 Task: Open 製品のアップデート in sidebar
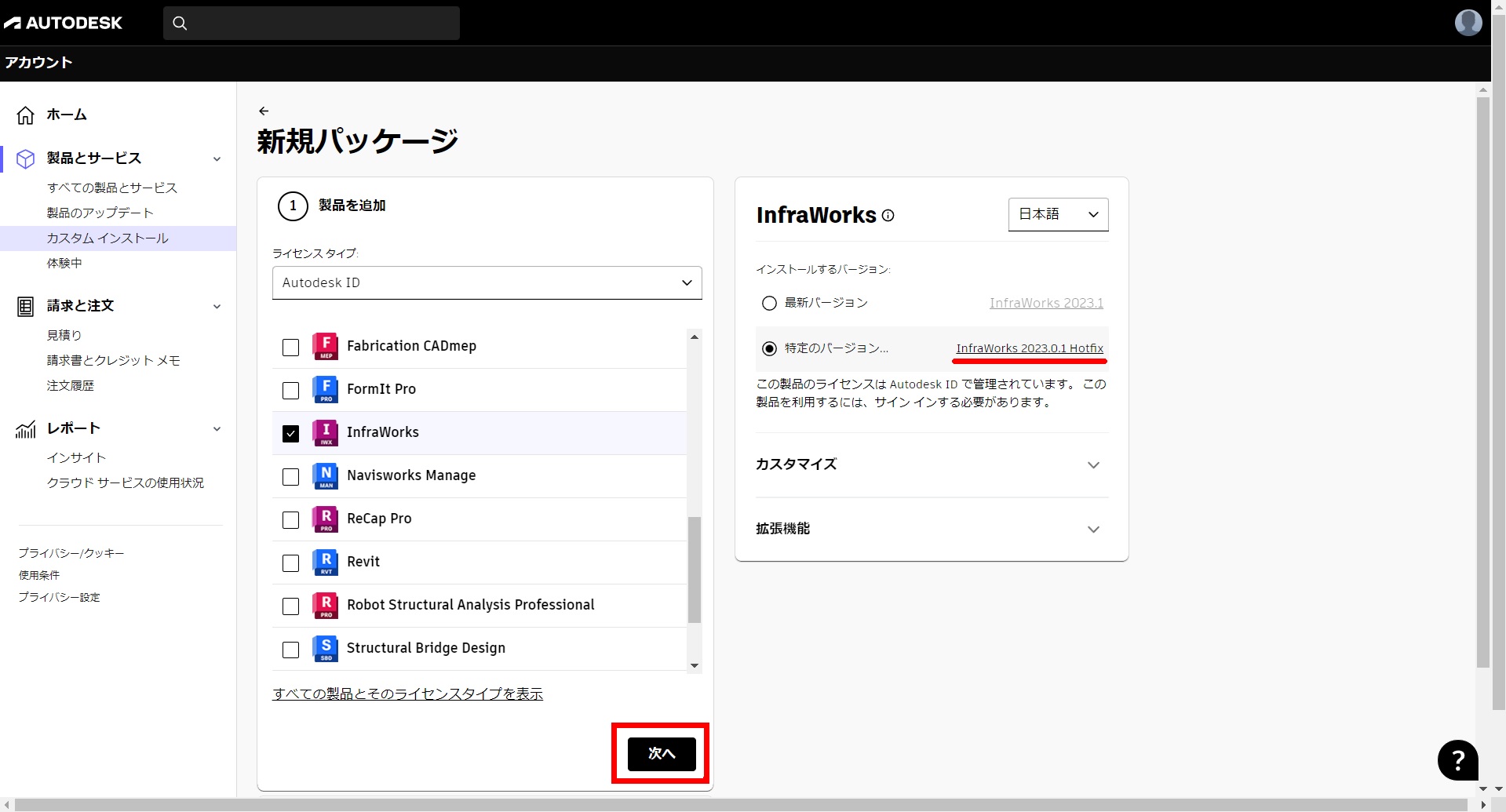[100, 213]
